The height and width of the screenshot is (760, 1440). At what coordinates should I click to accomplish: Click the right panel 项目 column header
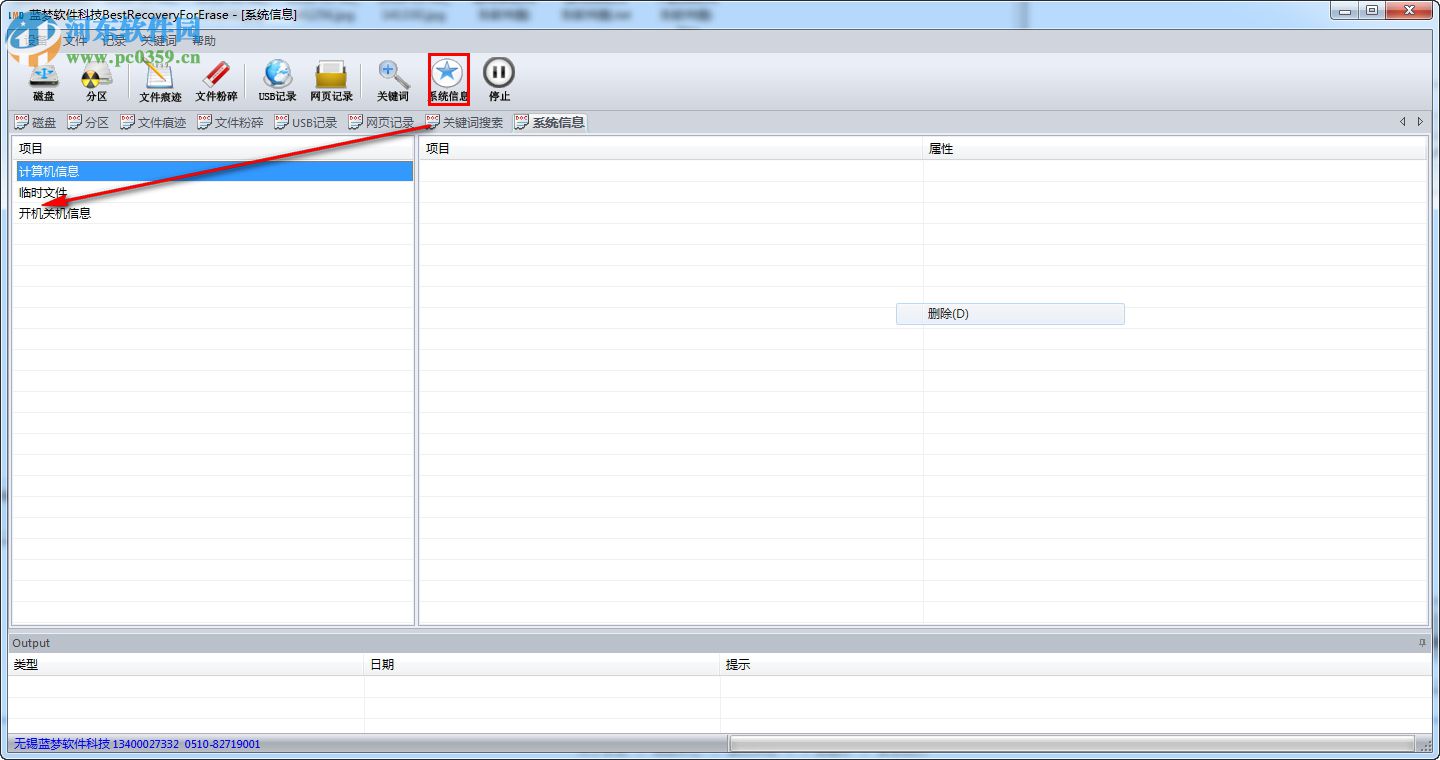(x=671, y=148)
